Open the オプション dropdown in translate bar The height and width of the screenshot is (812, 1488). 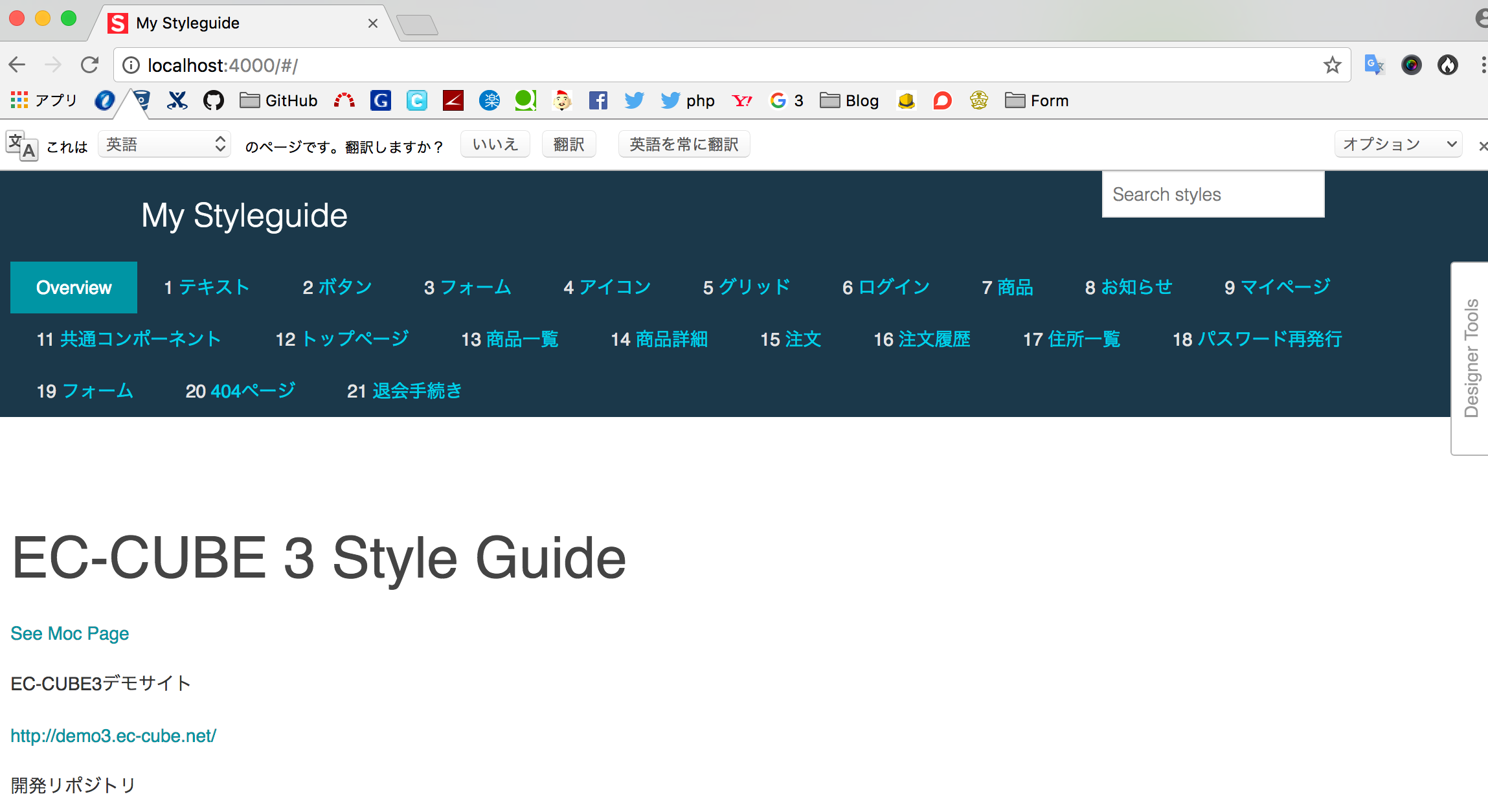click(1398, 144)
